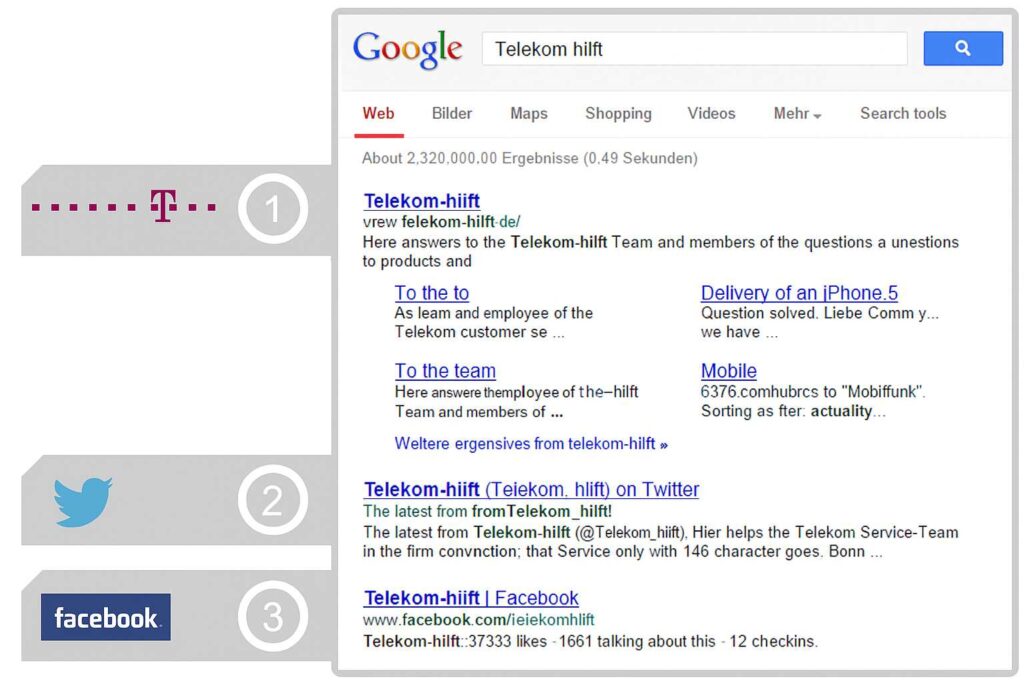Click the '6376.comhubrcs to Mobiffunk' snippet
The width and height of the screenshot is (1024, 683).
coord(813,402)
